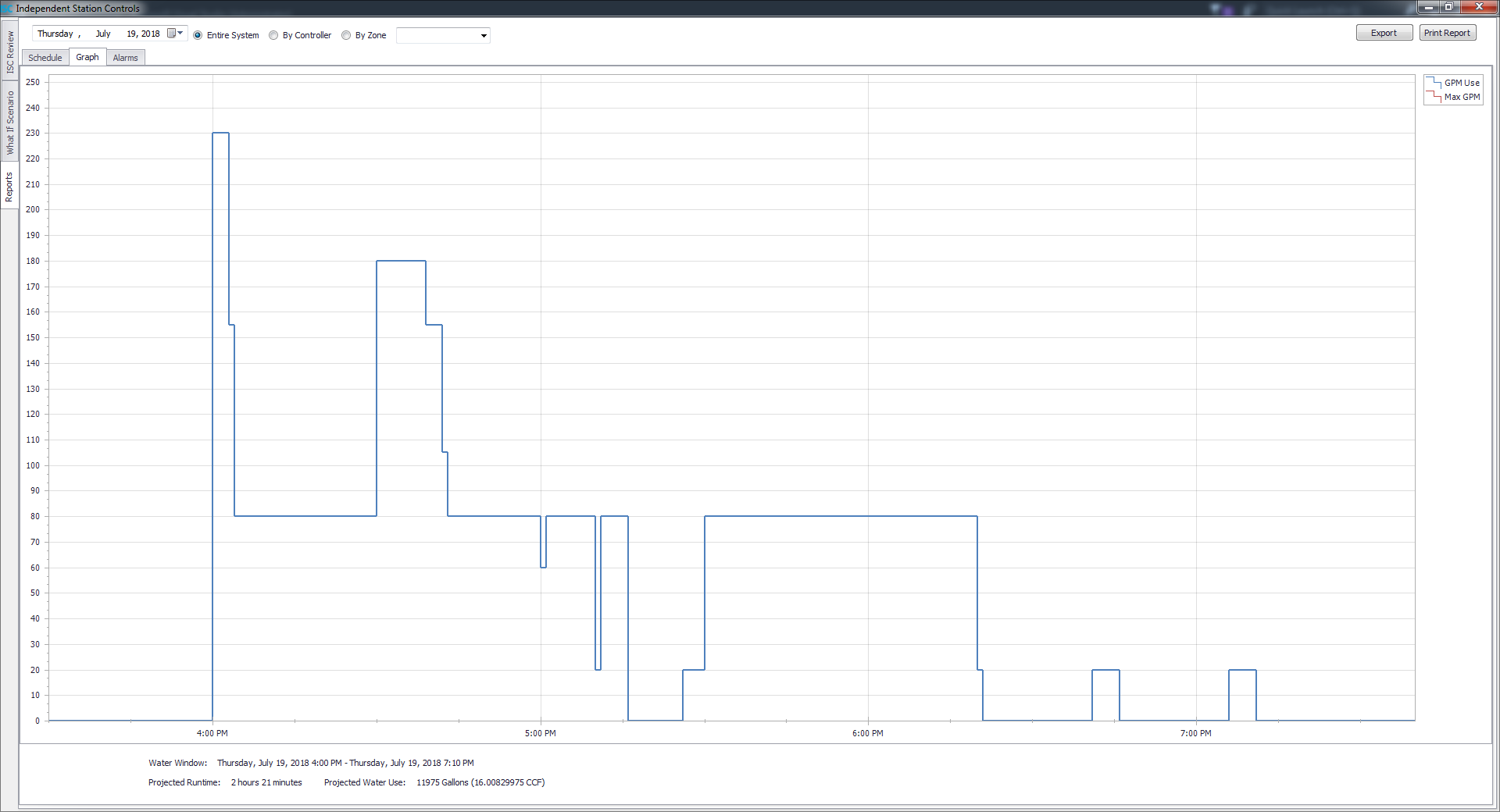Open the controller/zone selection combo box
This screenshot has width=1500, height=812.
click(x=443, y=35)
